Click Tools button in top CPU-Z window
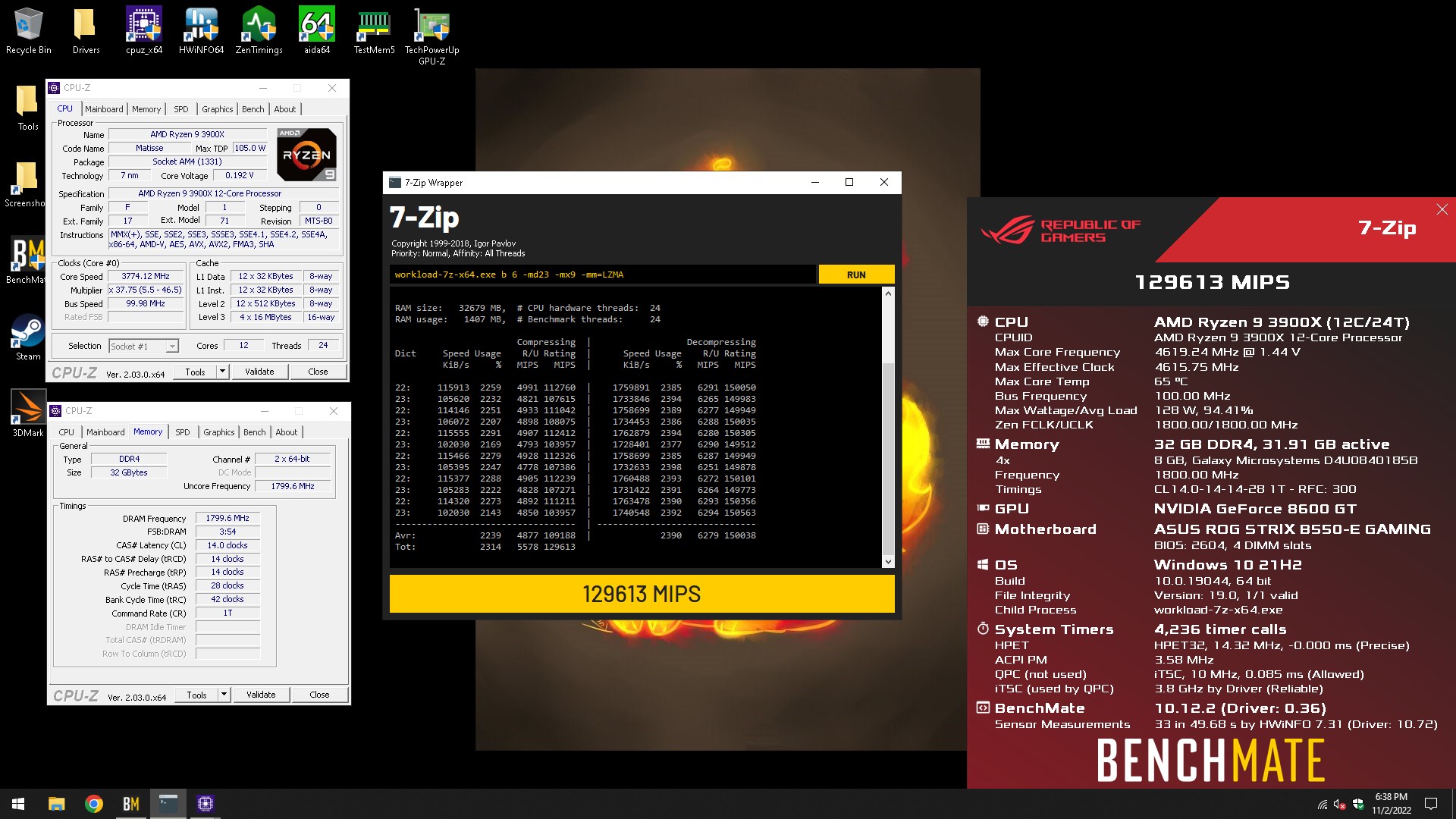Image resolution: width=1456 pixels, height=819 pixels. pos(195,372)
